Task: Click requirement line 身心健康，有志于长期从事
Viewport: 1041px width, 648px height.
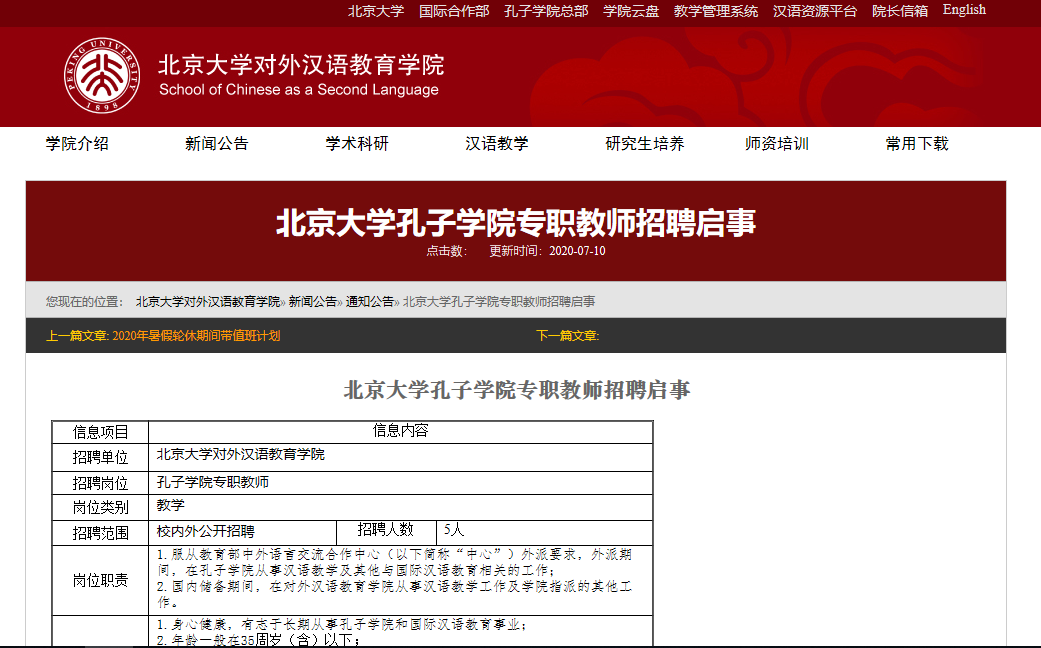Action: [x=341, y=625]
